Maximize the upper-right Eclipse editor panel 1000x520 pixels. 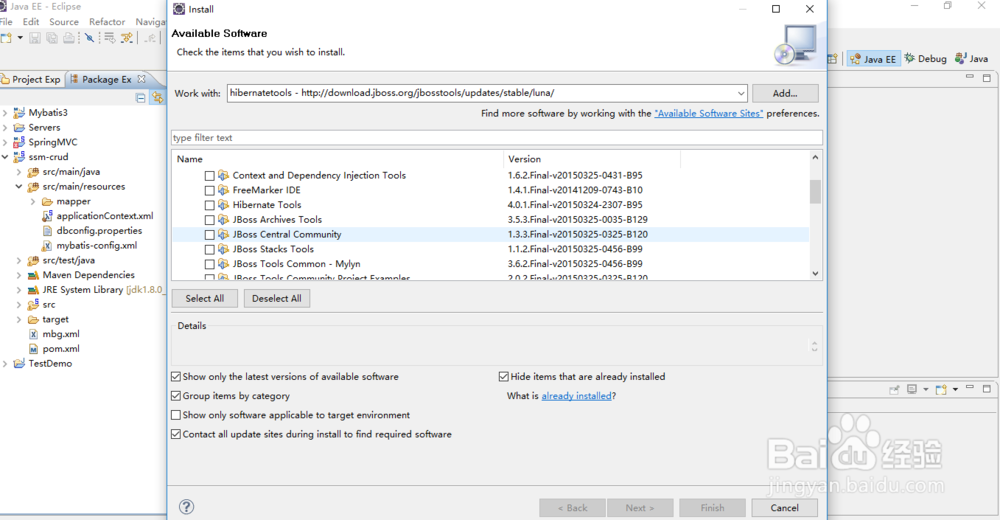pos(987,78)
